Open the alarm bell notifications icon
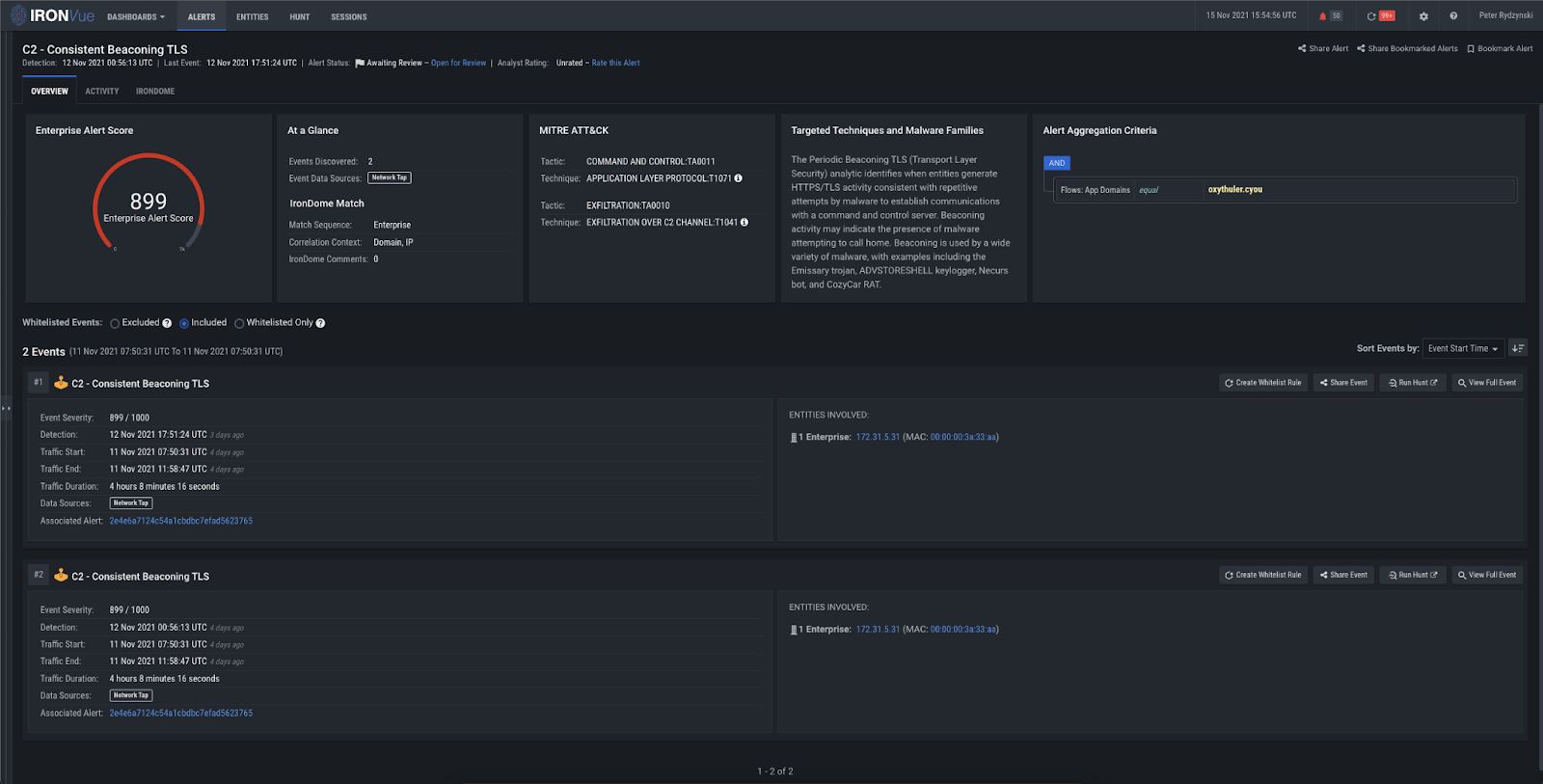This screenshot has height=784, width=1543. pos(1322,16)
